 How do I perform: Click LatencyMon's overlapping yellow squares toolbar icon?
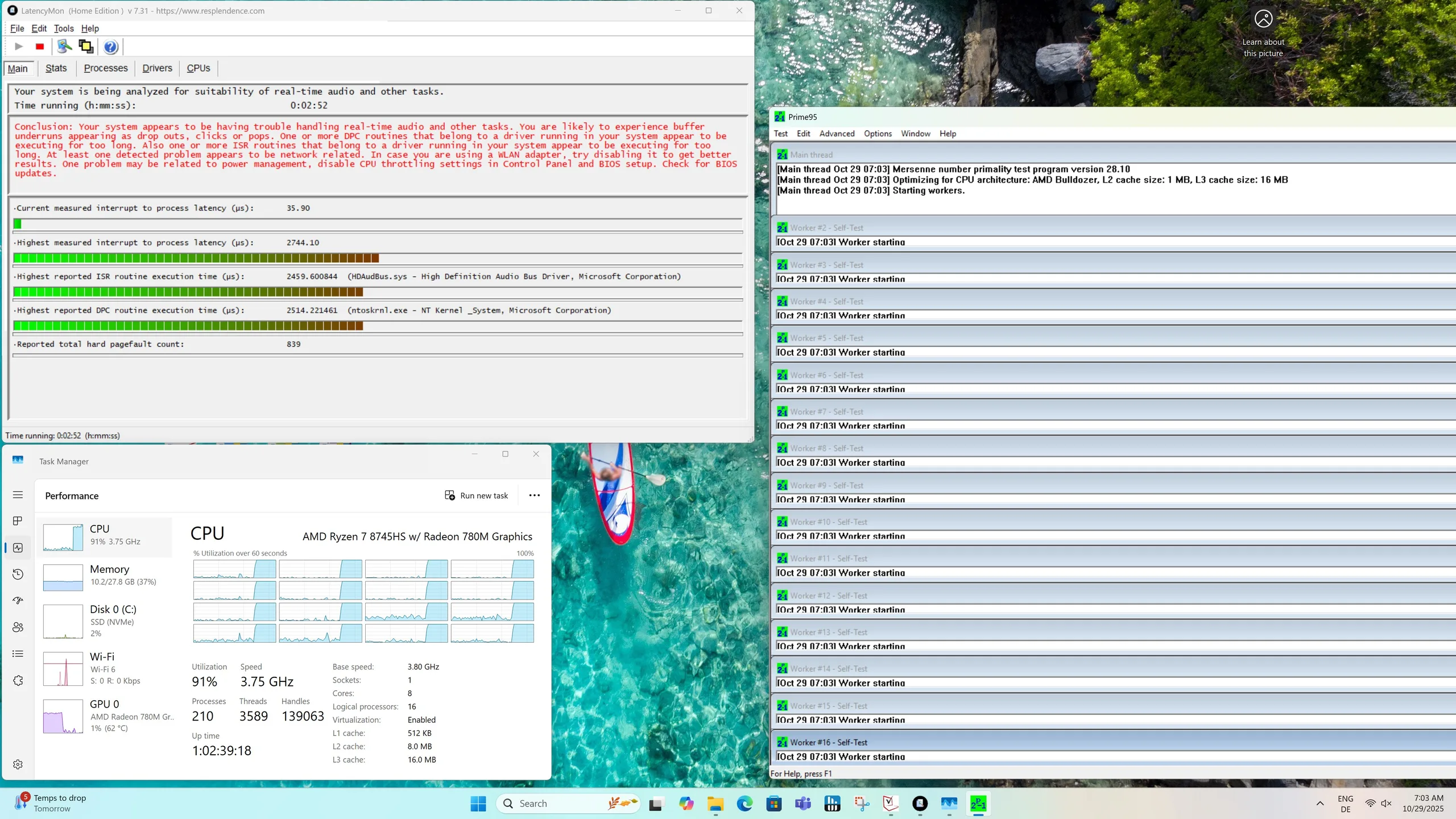coord(86,47)
